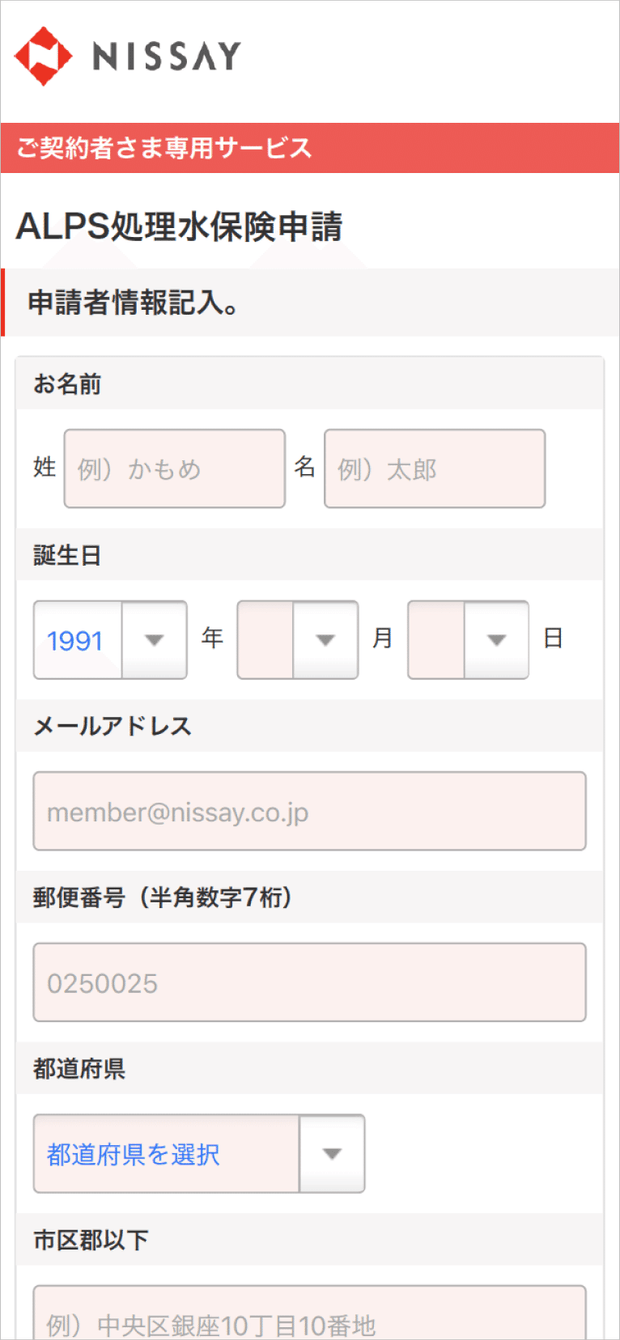Click the 誕生日 section label
The width and height of the screenshot is (620, 1340).
tap(67, 555)
